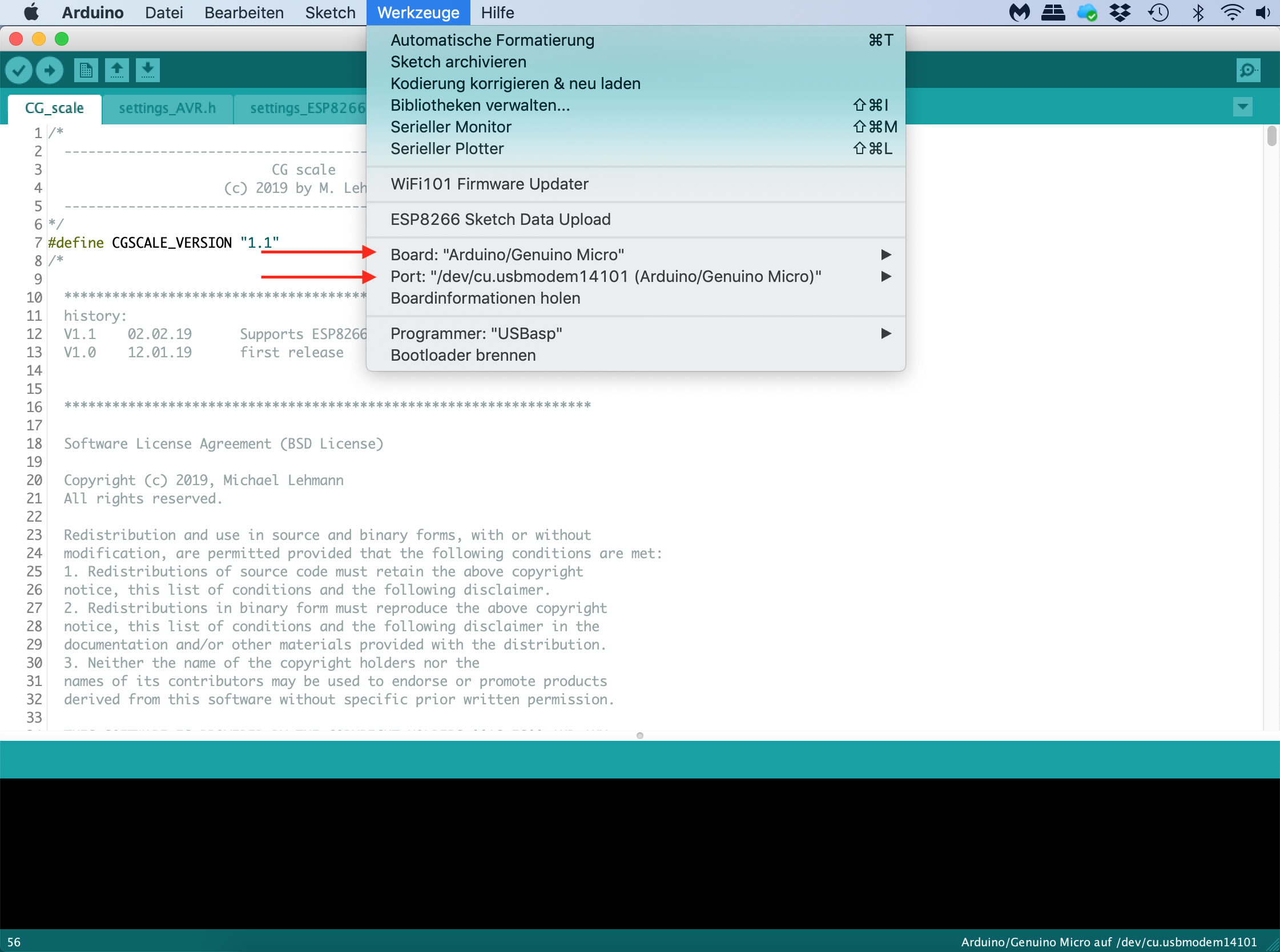
Task: Click the Upload arrow icon
Action: tap(50, 70)
